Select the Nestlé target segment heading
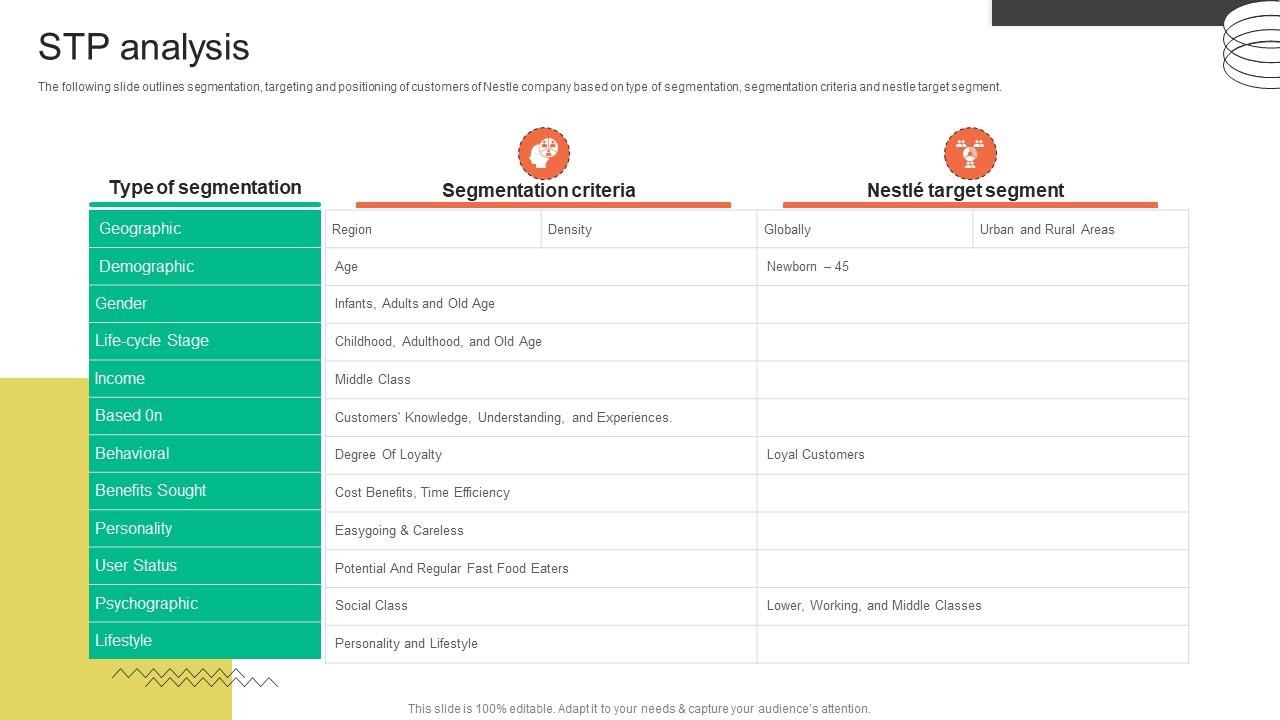Image resolution: width=1280 pixels, height=720 pixels. 965,190
